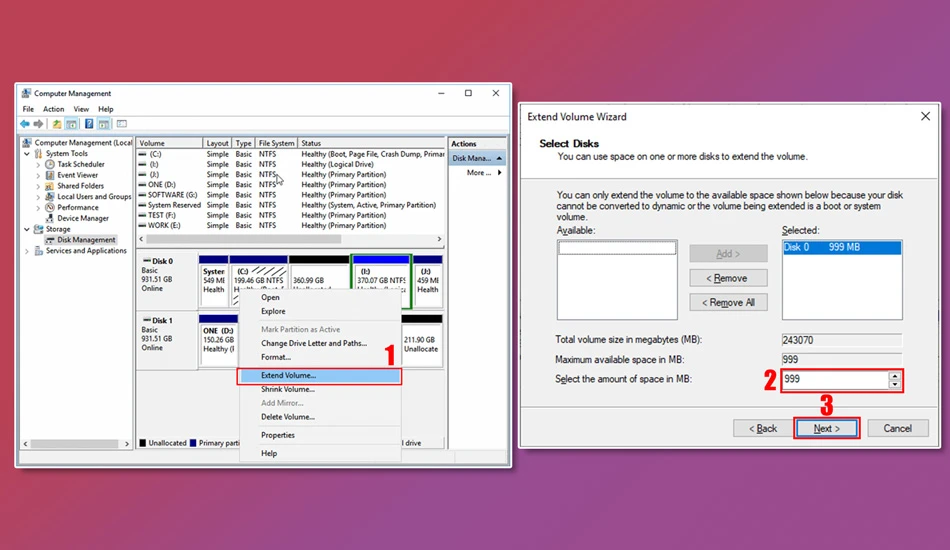
Task: Sort by the Volume column header
Action: pos(170,144)
